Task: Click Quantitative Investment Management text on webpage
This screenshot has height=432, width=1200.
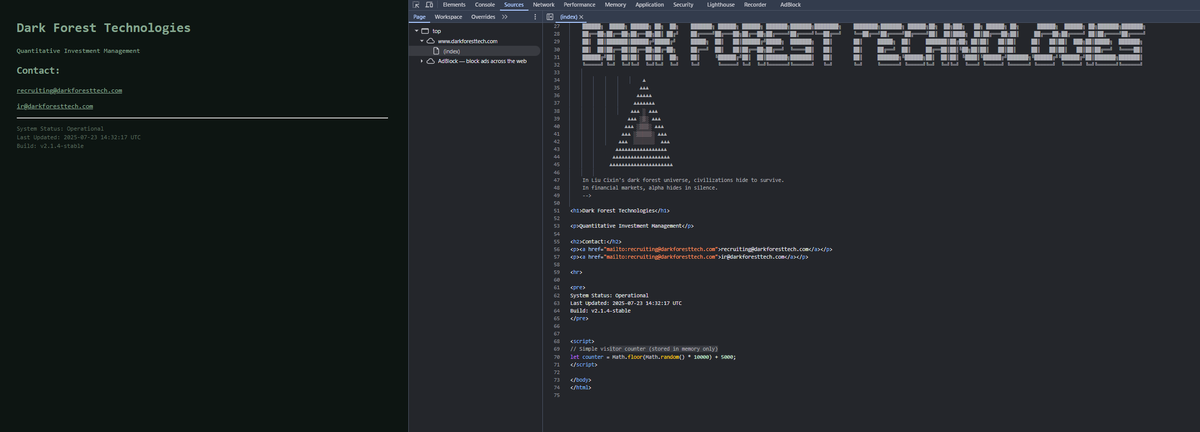Action: point(79,50)
